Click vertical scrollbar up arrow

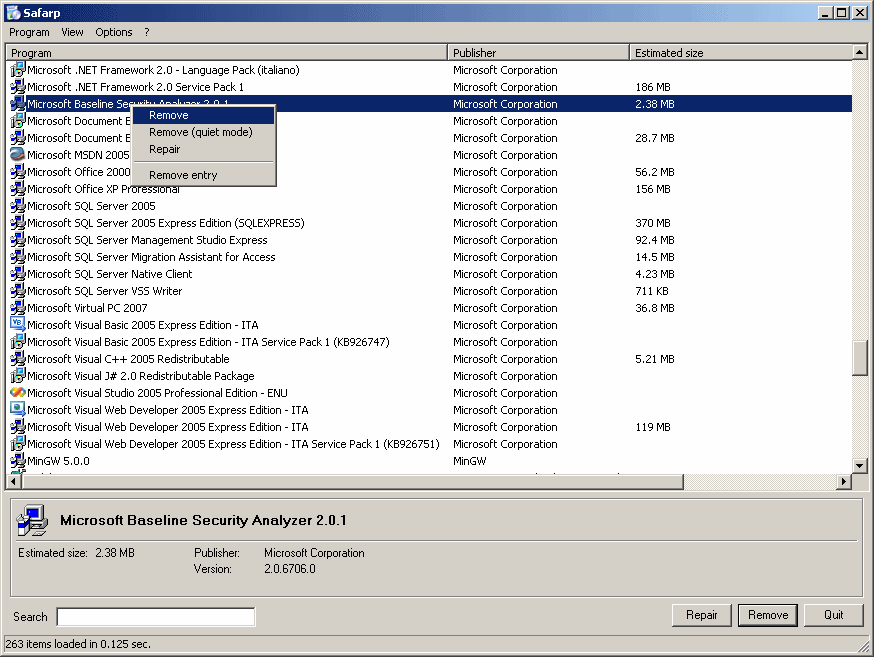(860, 52)
